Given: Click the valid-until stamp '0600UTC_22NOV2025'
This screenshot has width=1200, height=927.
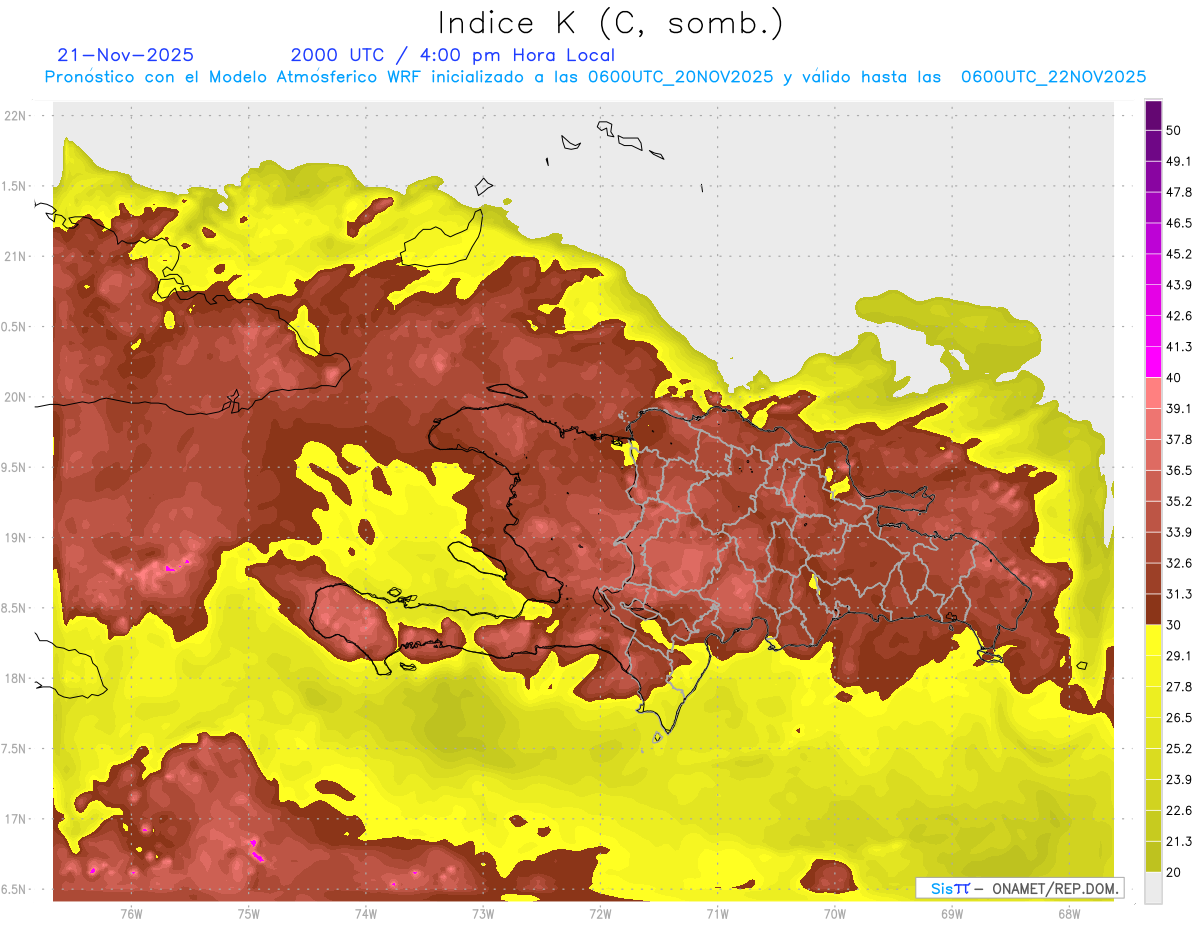Looking at the screenshot, I should (1053, 77).
